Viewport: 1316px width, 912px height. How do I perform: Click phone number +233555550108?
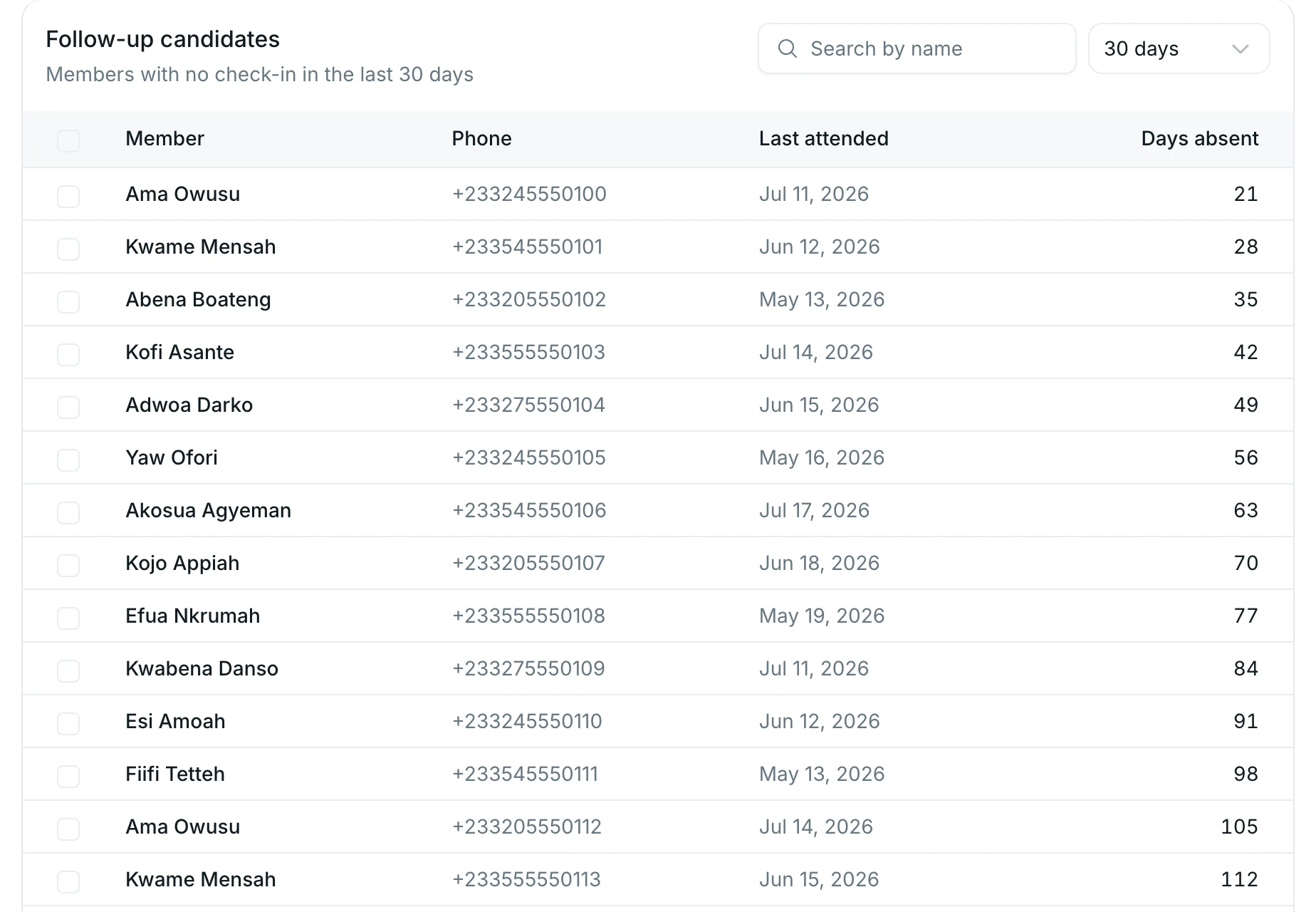point(528,616)
